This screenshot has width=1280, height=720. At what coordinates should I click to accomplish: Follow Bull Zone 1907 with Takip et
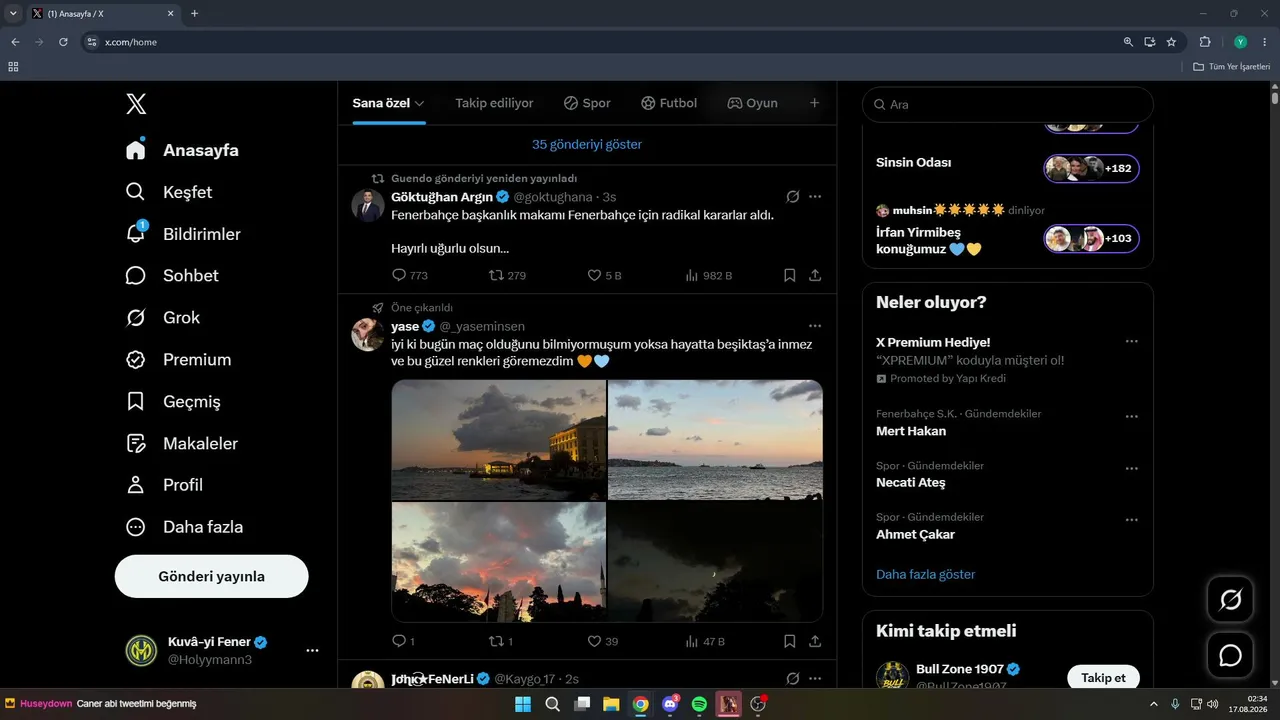1104,678
